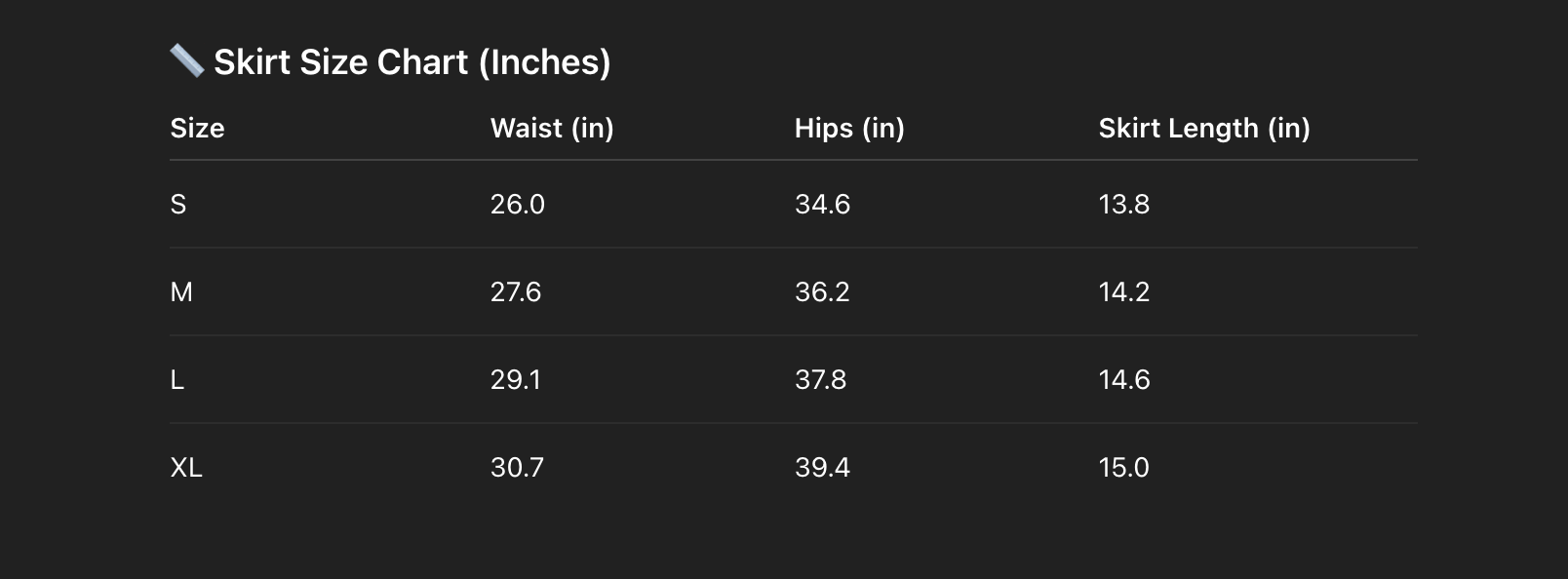Click the 30.7 waist value for size XL
Viewport: 1568px width, 579px height.
(517, 468)
